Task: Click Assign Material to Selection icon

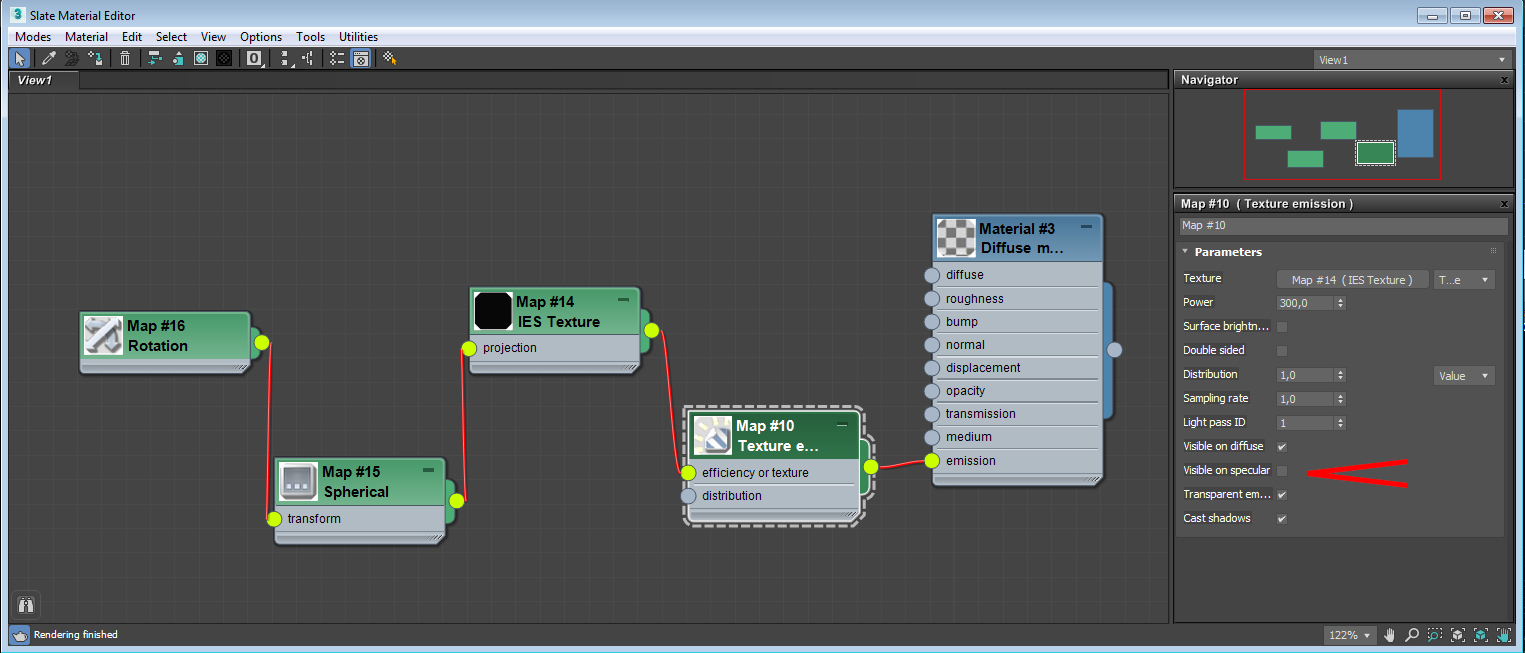Action: [96, 58]
